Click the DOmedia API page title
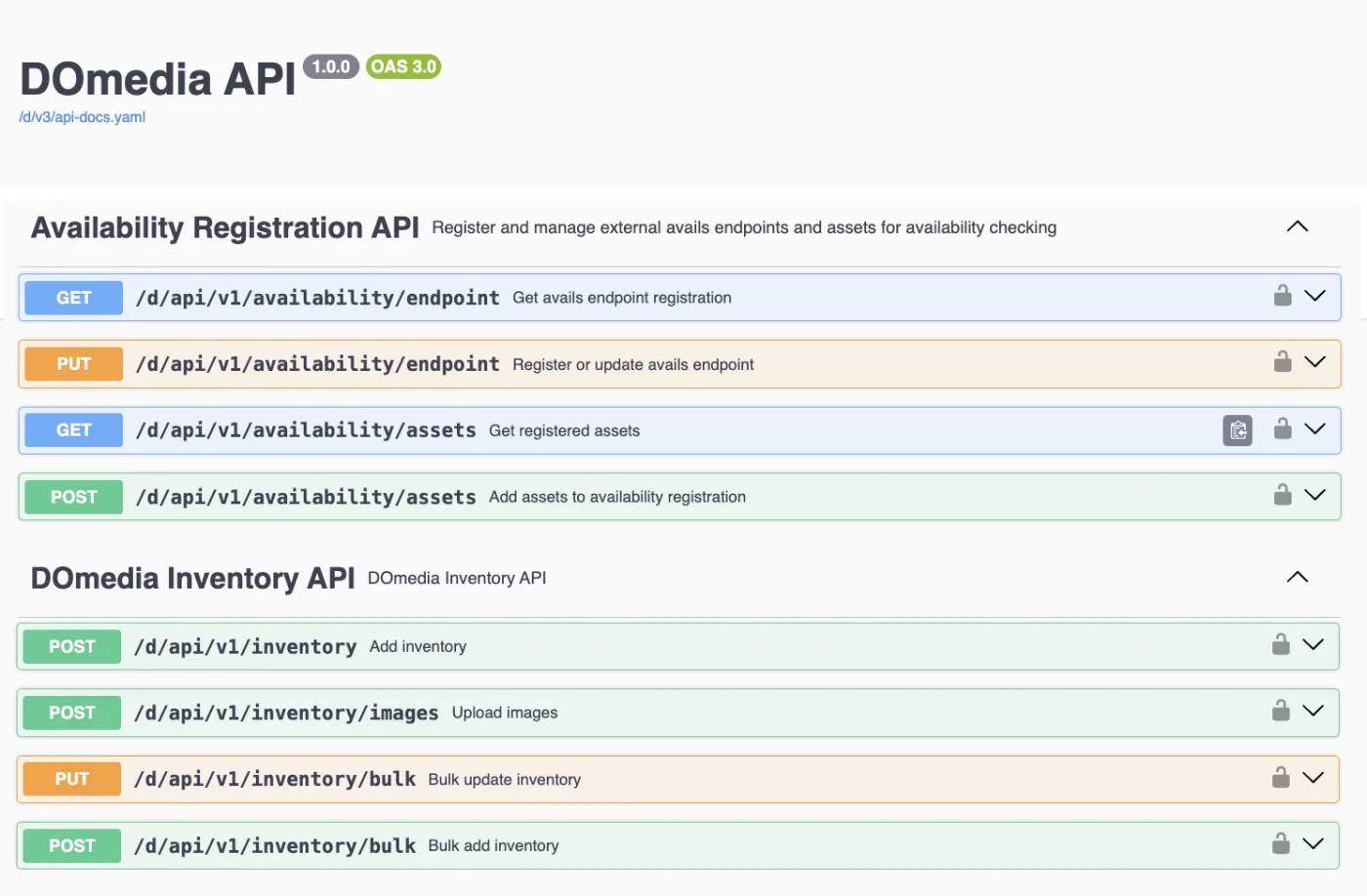This screenshot has width=1367, height=896. point(157,79)
